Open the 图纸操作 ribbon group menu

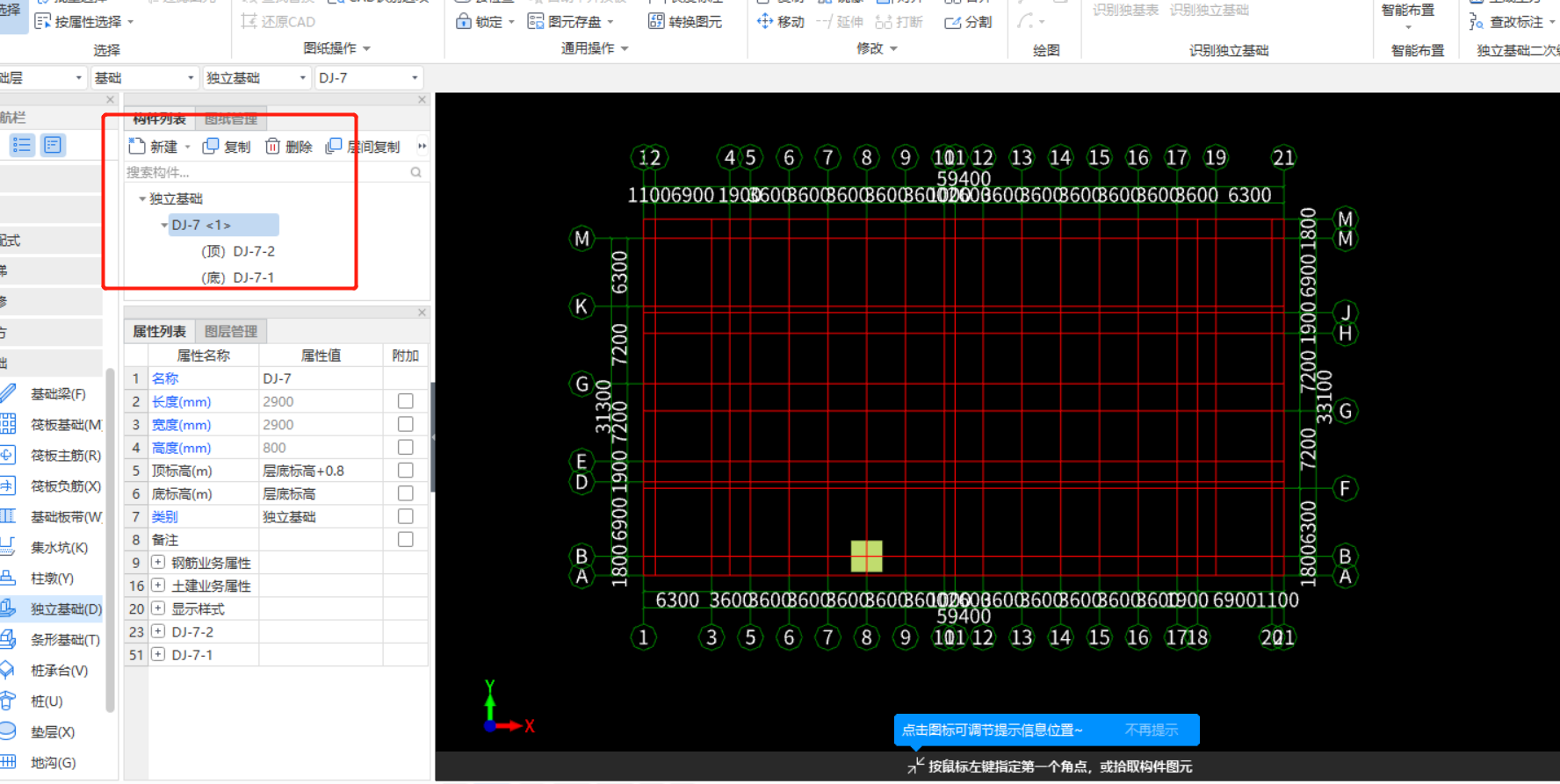[337, 48]
